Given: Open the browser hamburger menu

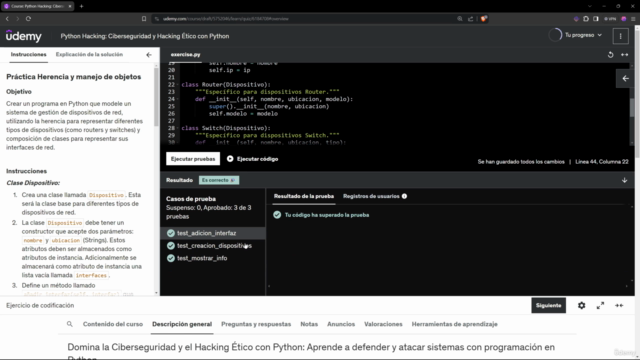Looking at the screenshot, I should pyautogui.click(x=633, y=19).
